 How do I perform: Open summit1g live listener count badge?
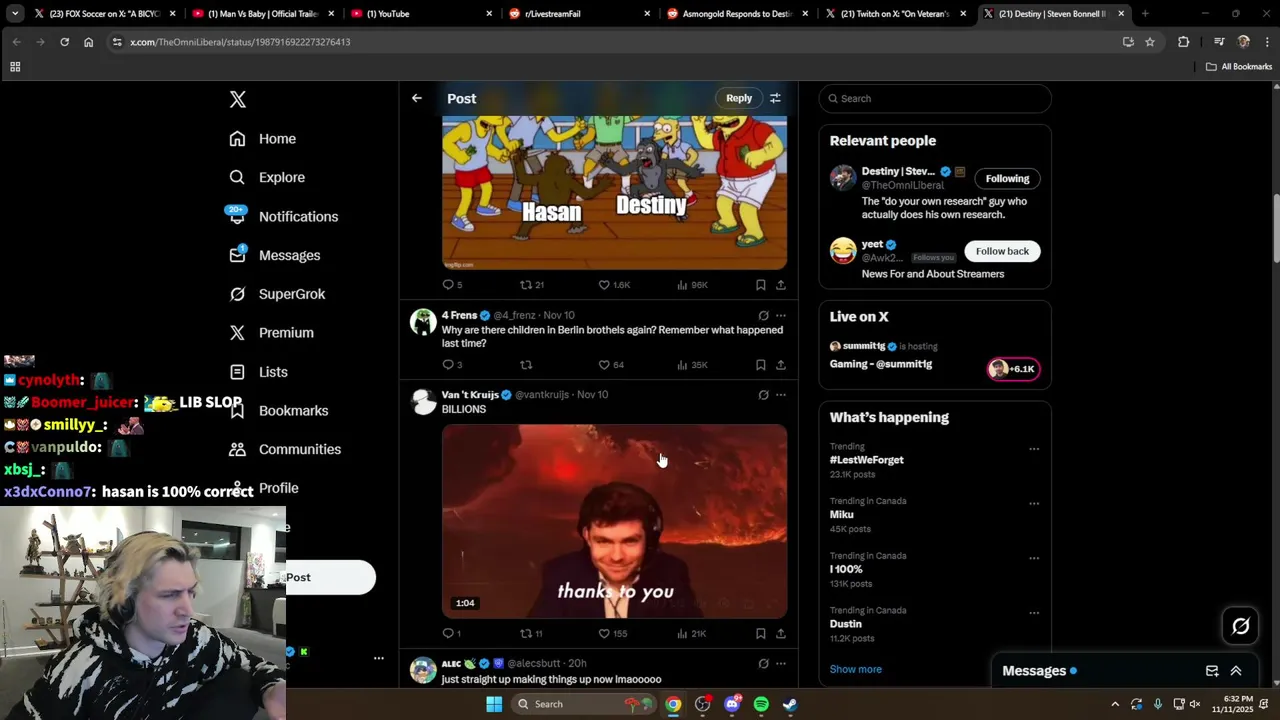(1013, 369)
